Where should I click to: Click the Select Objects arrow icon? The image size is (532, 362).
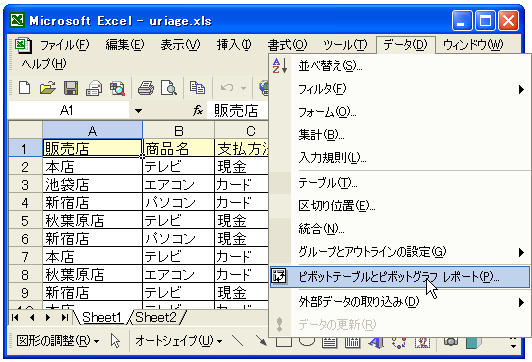(115, 341)
